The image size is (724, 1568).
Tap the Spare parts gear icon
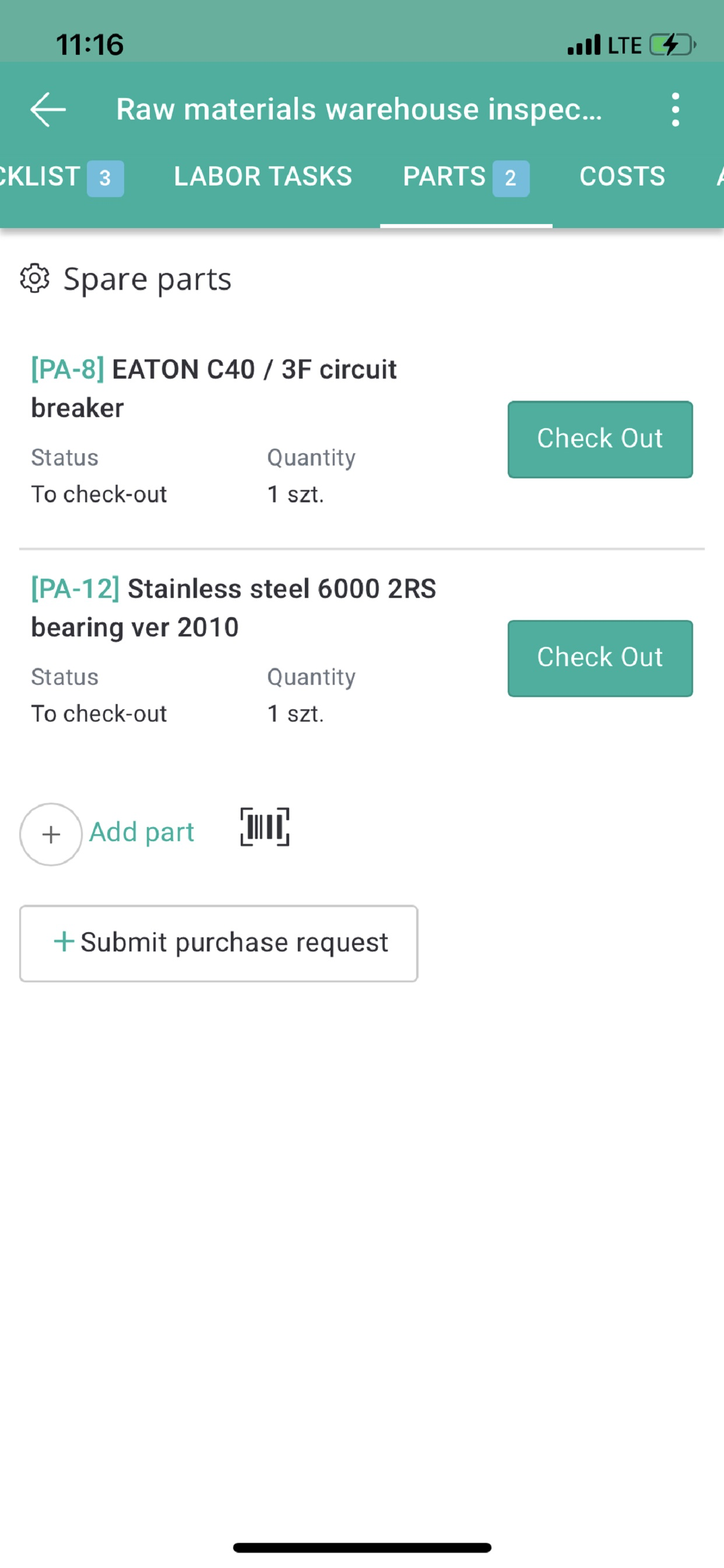point(34,279)
